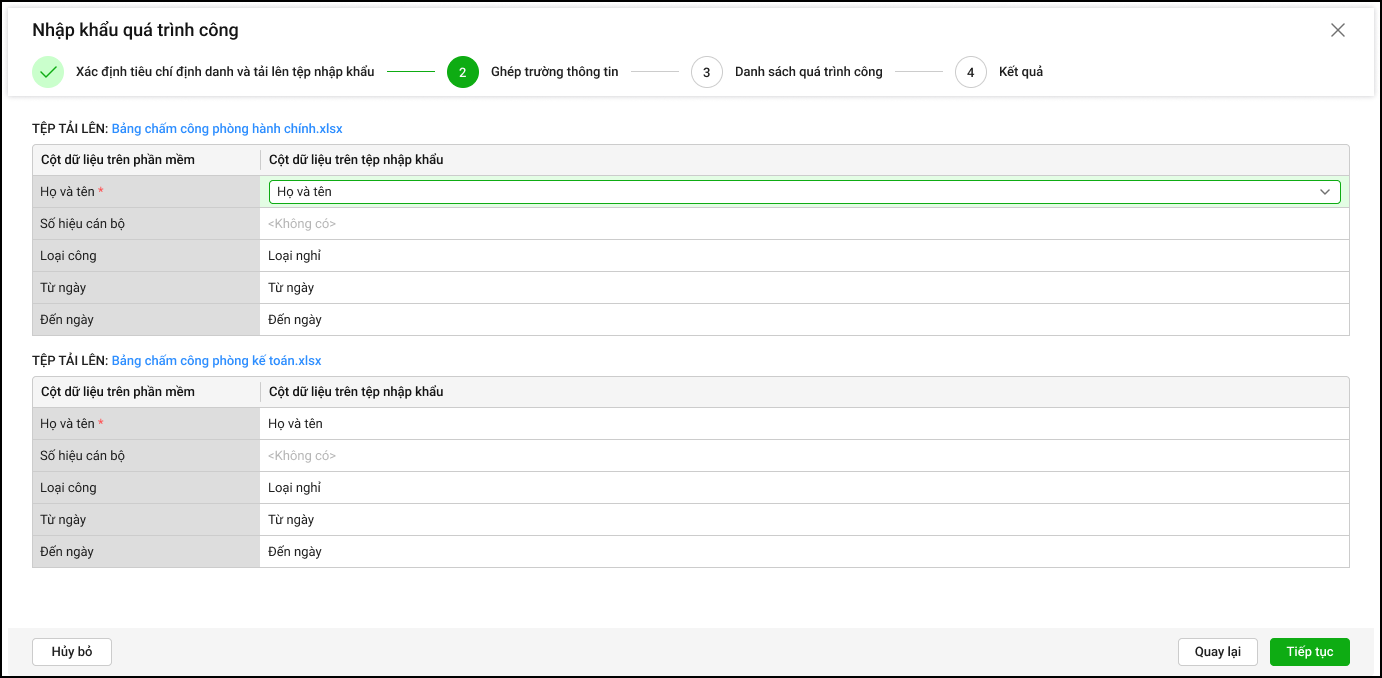Open Họ và tên mapping in second file

pos(804,424)
